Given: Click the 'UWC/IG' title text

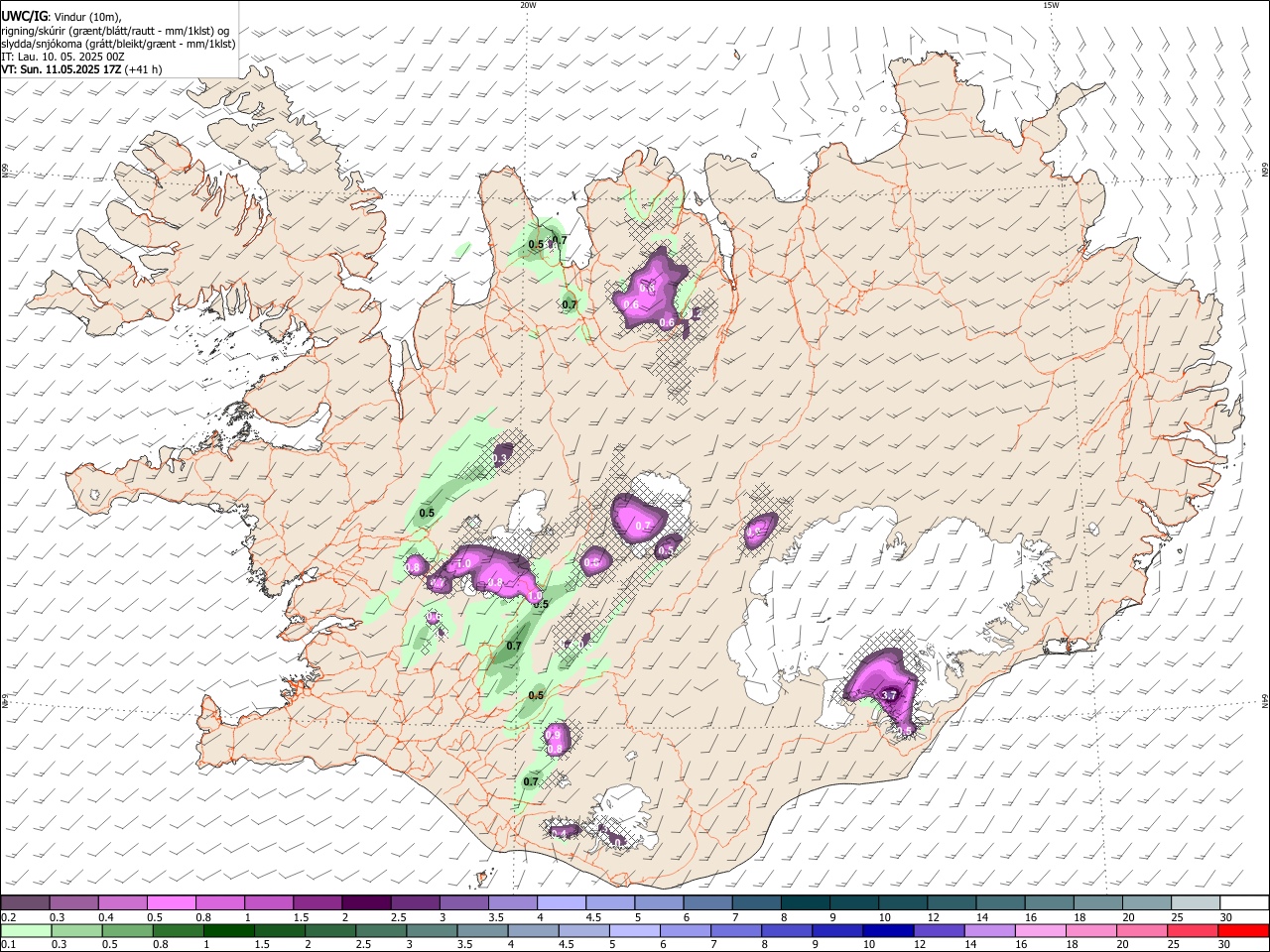Looking at the screenshot, I should 24,16.
